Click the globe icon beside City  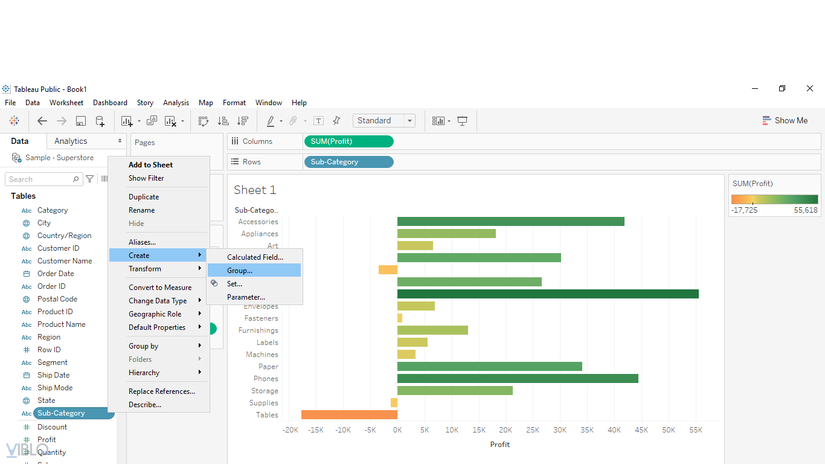click(26, 223)
